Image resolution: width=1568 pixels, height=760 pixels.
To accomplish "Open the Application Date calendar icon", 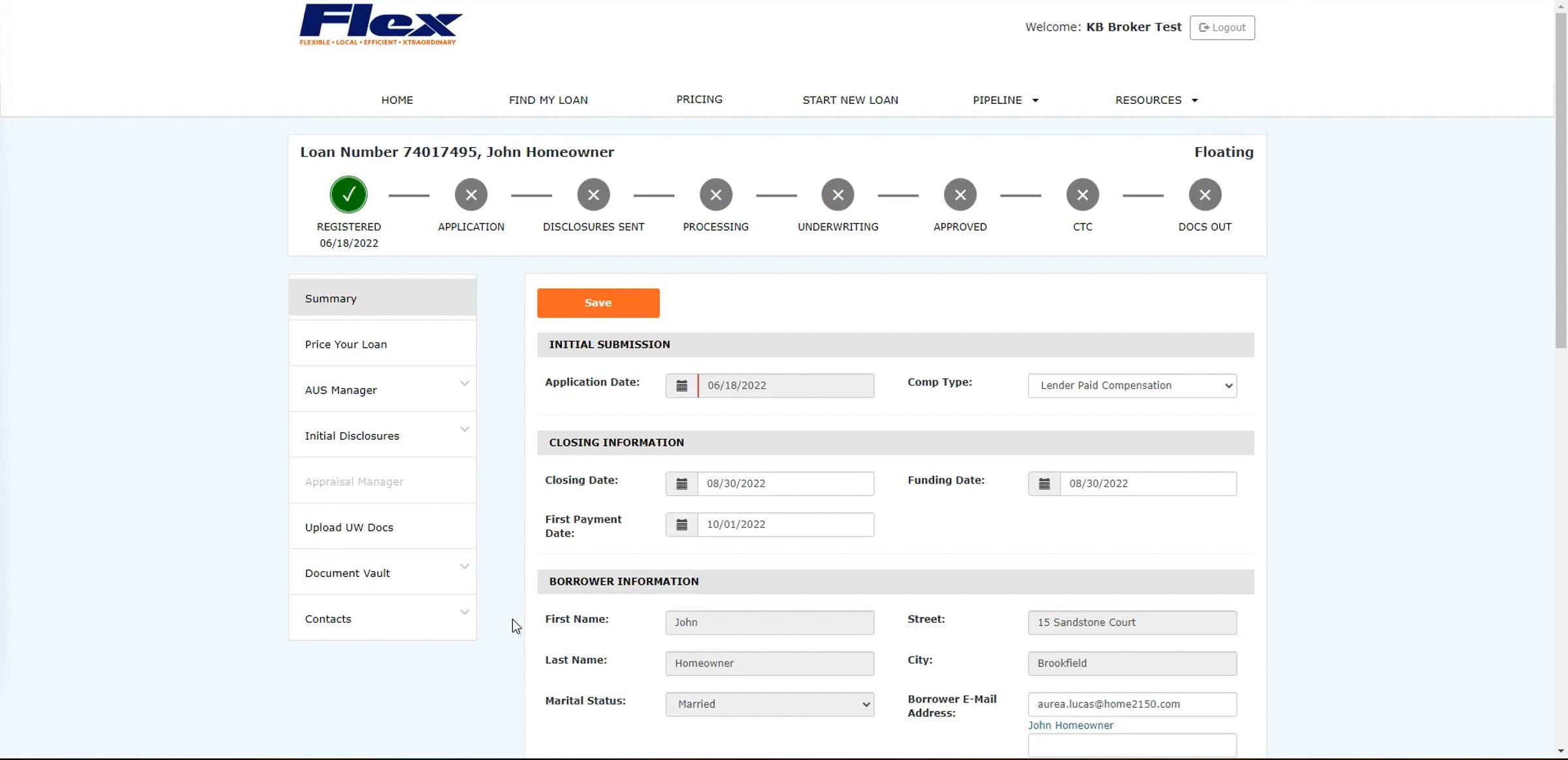I will click(681, 386).
